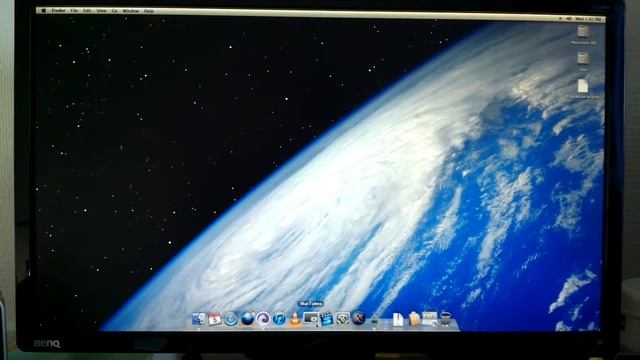Viewport: 640px width, 360px height.
Task: Launch iTunes from the Dock
Action: (x=279, y=319)
